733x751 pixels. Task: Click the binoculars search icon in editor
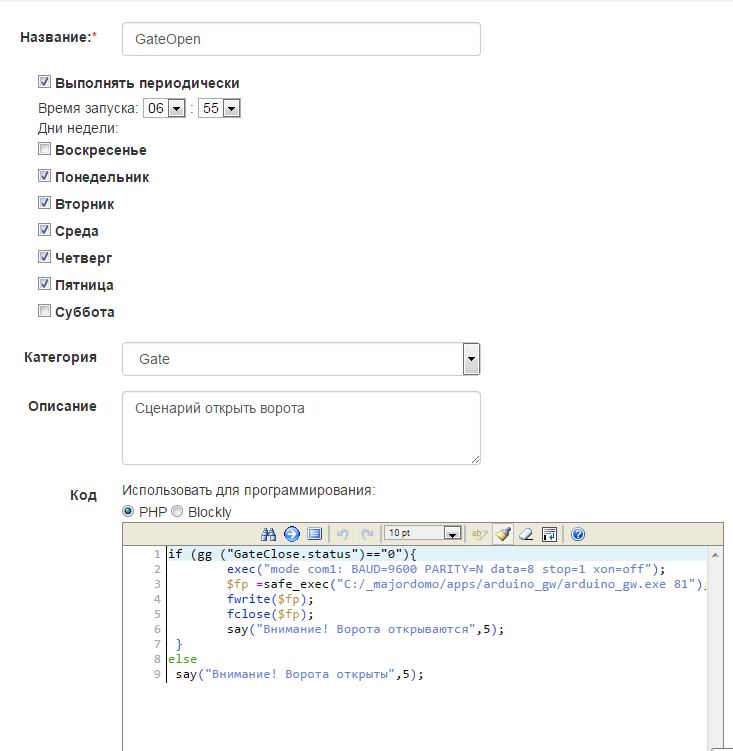[x=268, y=534]
